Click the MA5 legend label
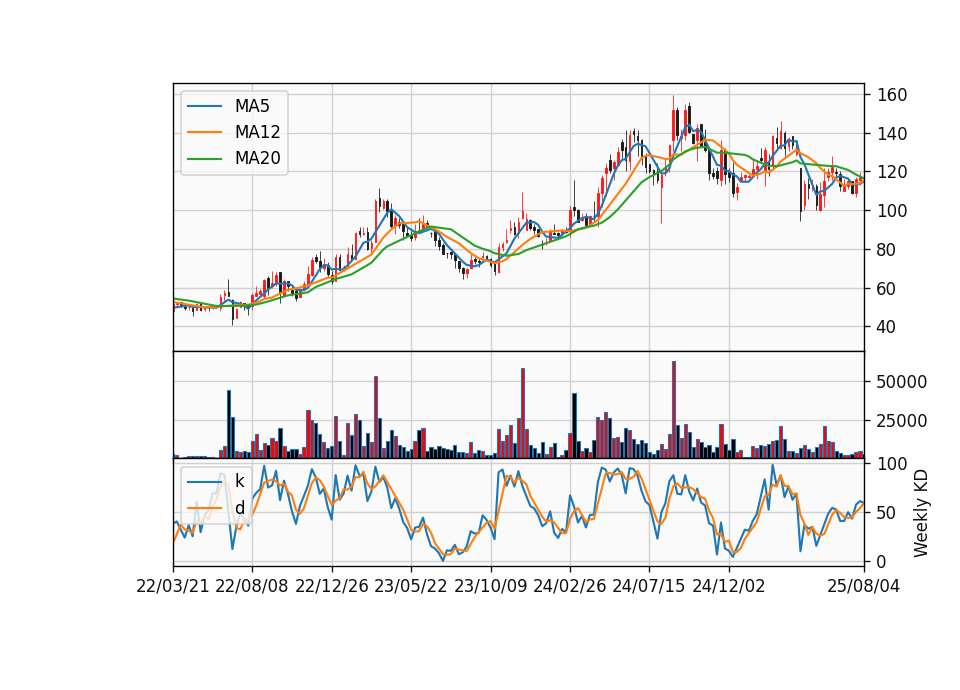Image resolution: width=960 pixels, height=690 pixels. (252, 106)
